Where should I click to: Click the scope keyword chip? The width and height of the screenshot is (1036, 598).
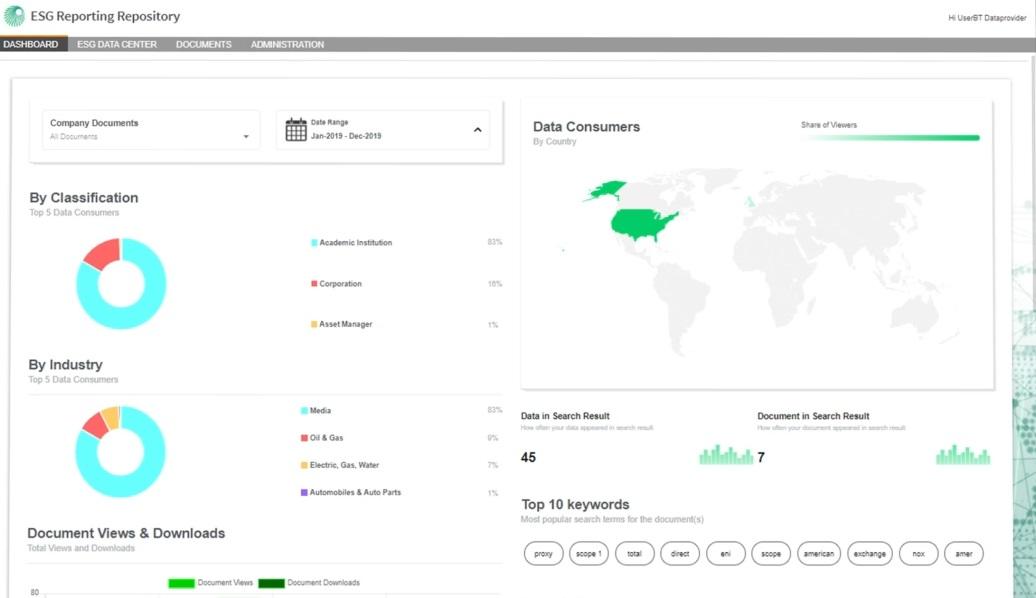tap(771, 554)
